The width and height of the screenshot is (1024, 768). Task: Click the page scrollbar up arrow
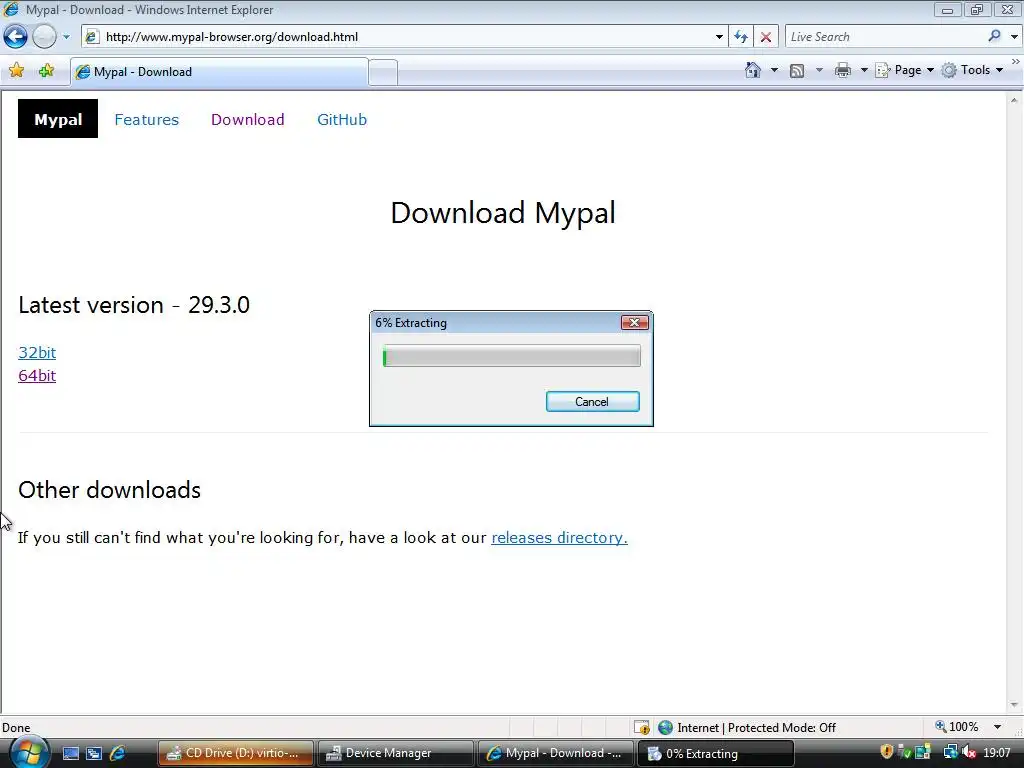[1014, 100]
